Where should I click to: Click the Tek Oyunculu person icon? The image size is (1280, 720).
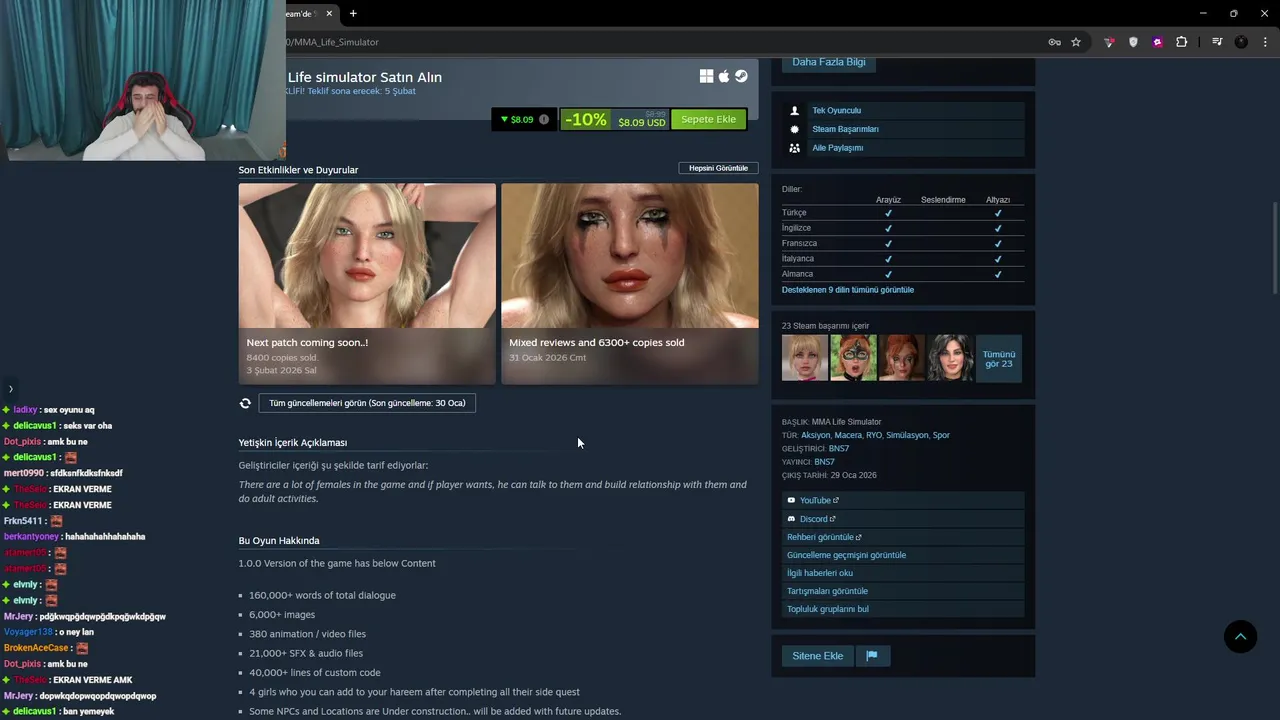(795, 110)
